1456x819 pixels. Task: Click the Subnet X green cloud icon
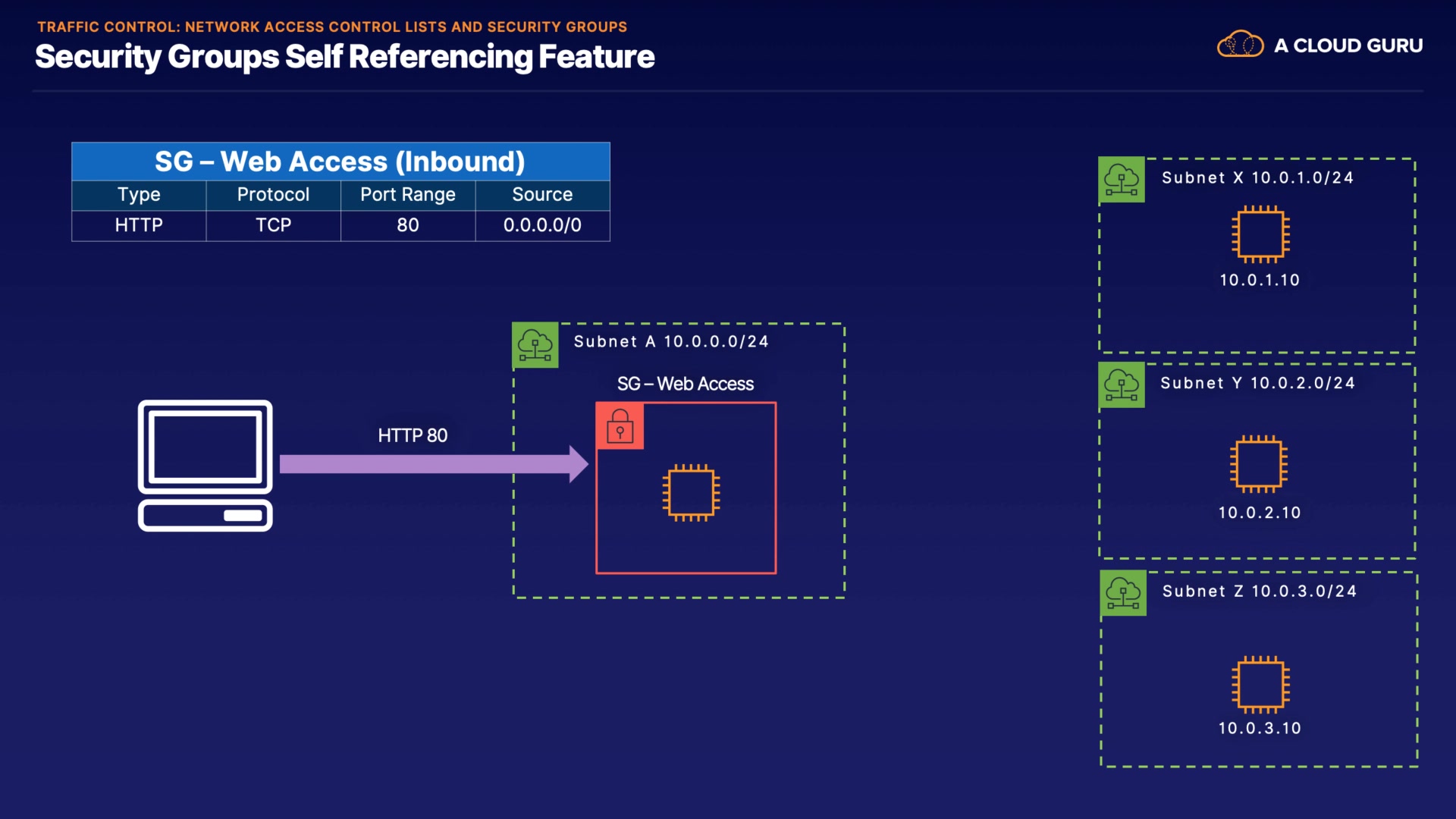1121,180
